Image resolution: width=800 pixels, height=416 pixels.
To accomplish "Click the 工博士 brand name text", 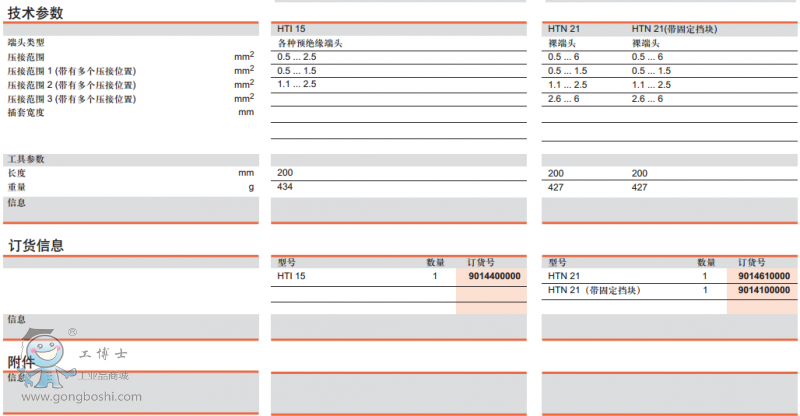I will [x=102, y=353].
